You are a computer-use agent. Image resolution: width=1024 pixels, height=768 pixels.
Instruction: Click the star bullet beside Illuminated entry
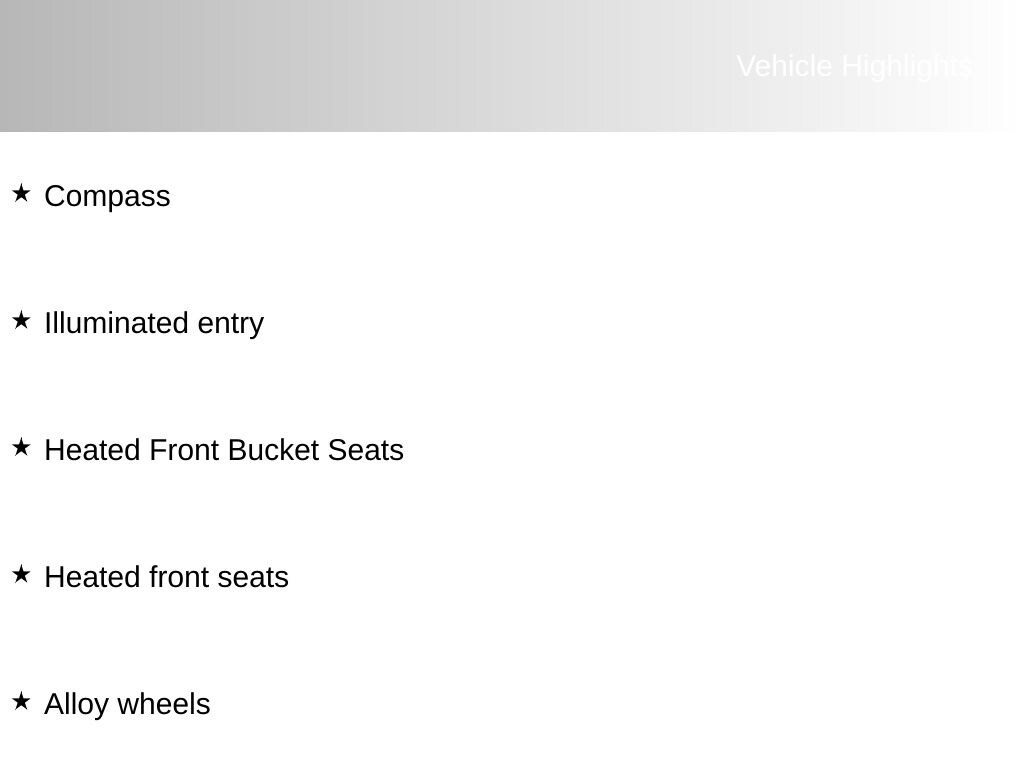pos(21,320)
